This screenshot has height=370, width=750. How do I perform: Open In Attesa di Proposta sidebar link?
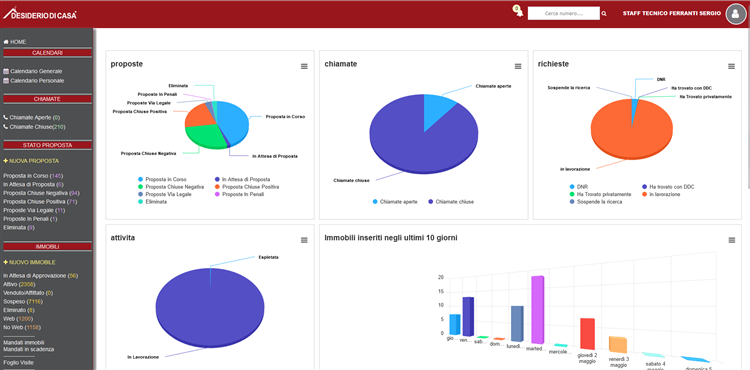click(x=33, y=185)
